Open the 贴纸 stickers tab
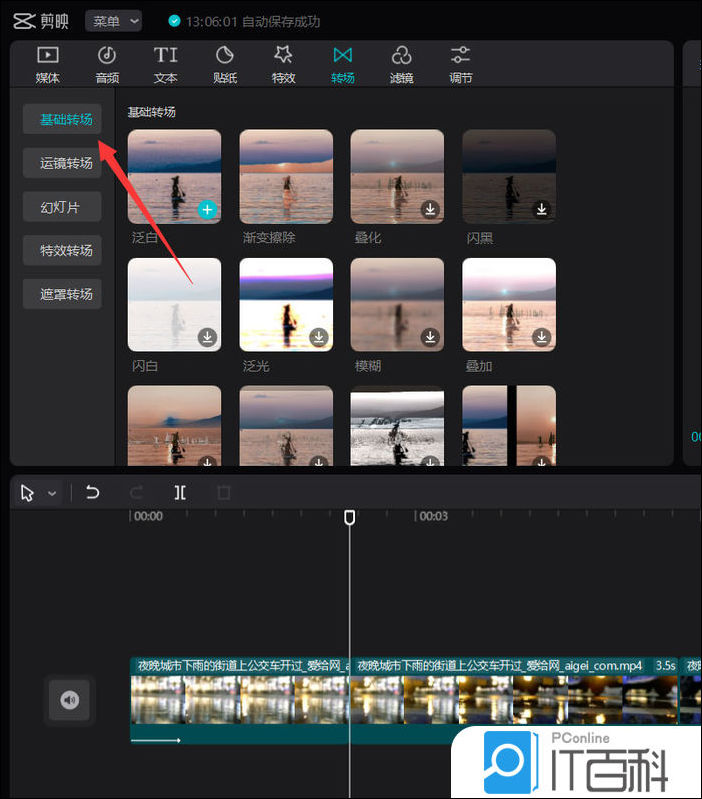The image size is (702, 799). click(x=225, y=65)
